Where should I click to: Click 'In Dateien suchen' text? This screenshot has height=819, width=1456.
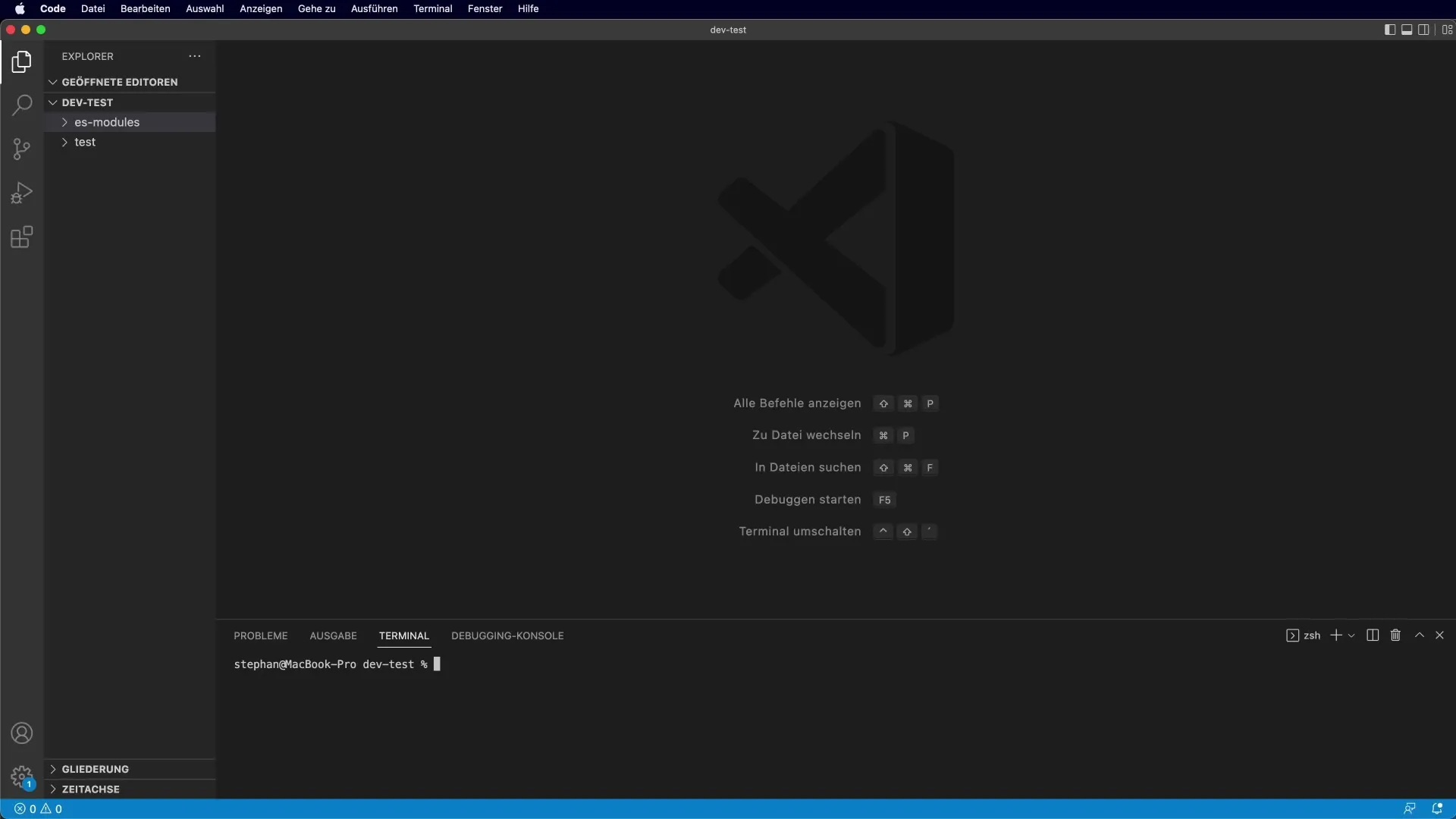pyautogui.click(x=808, y=467)
